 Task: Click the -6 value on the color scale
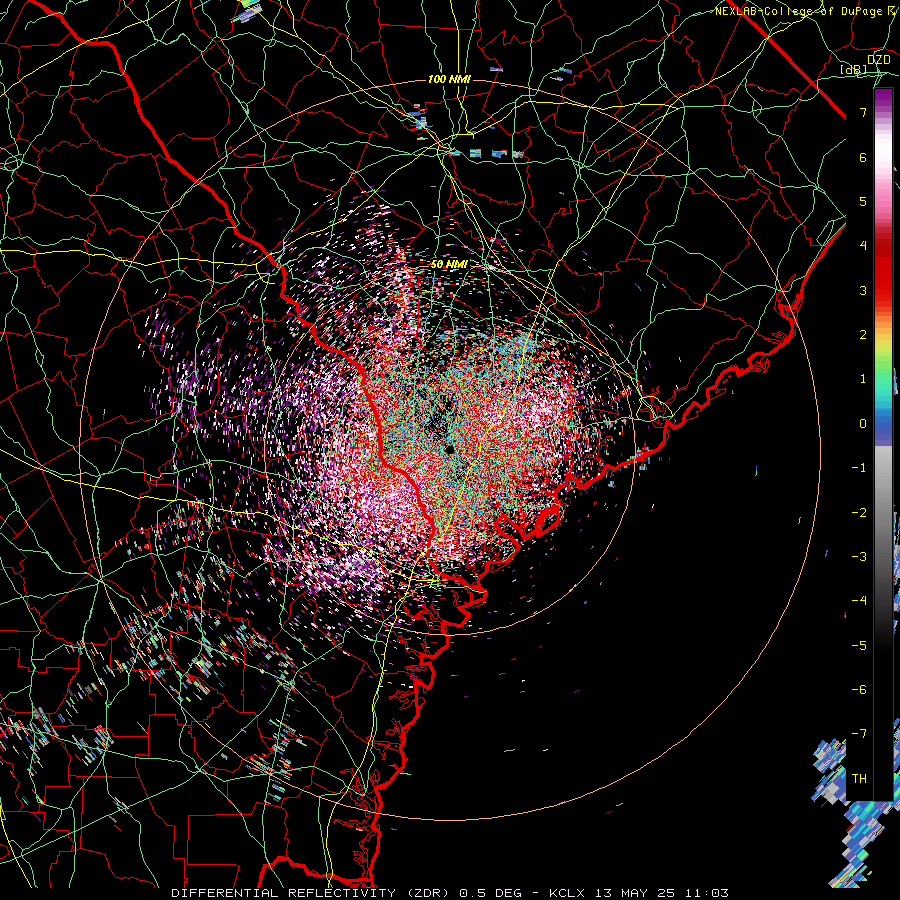[859, 689]
